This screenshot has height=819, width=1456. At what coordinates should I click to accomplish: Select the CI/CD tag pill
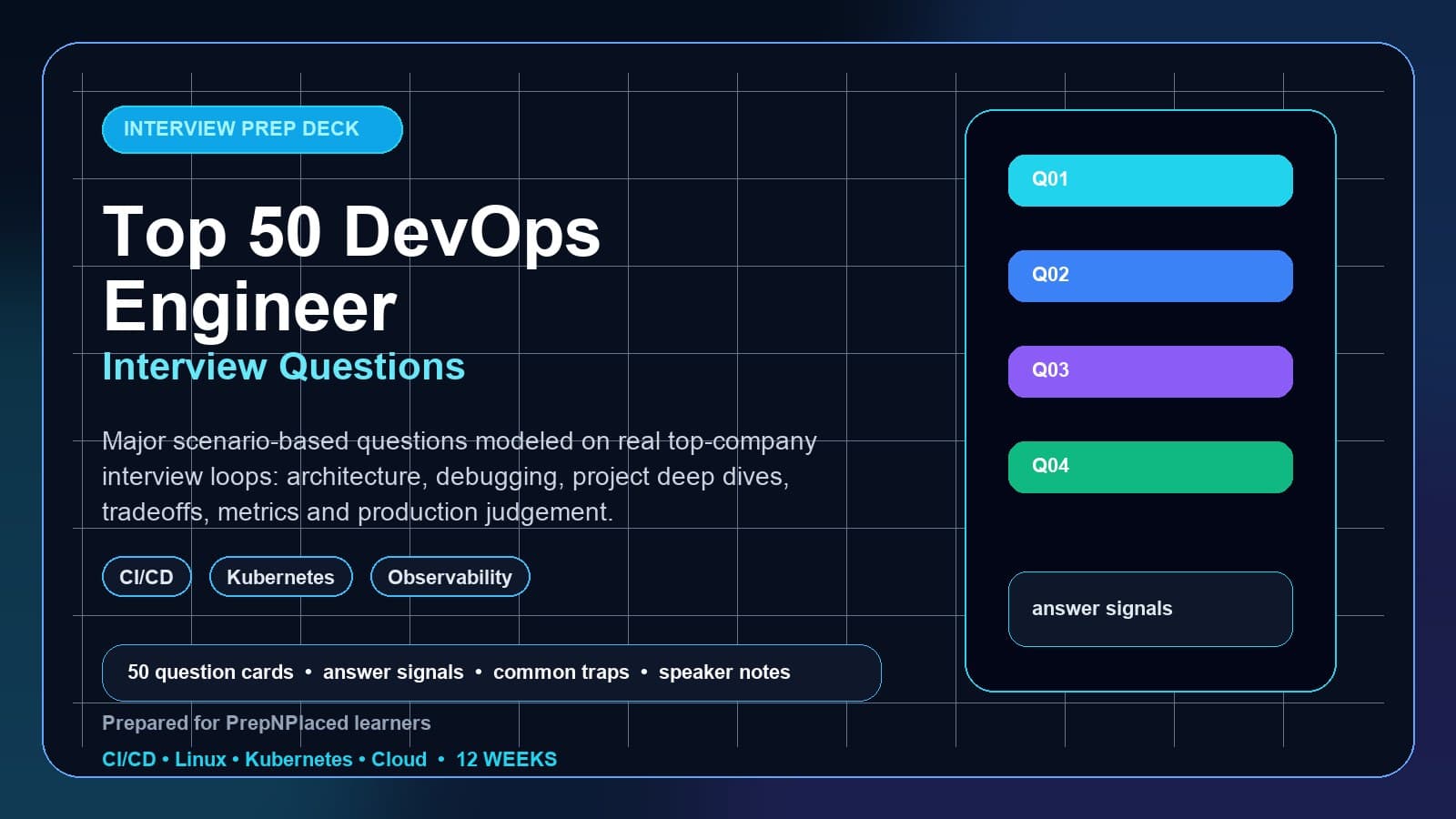click(147, 577)
